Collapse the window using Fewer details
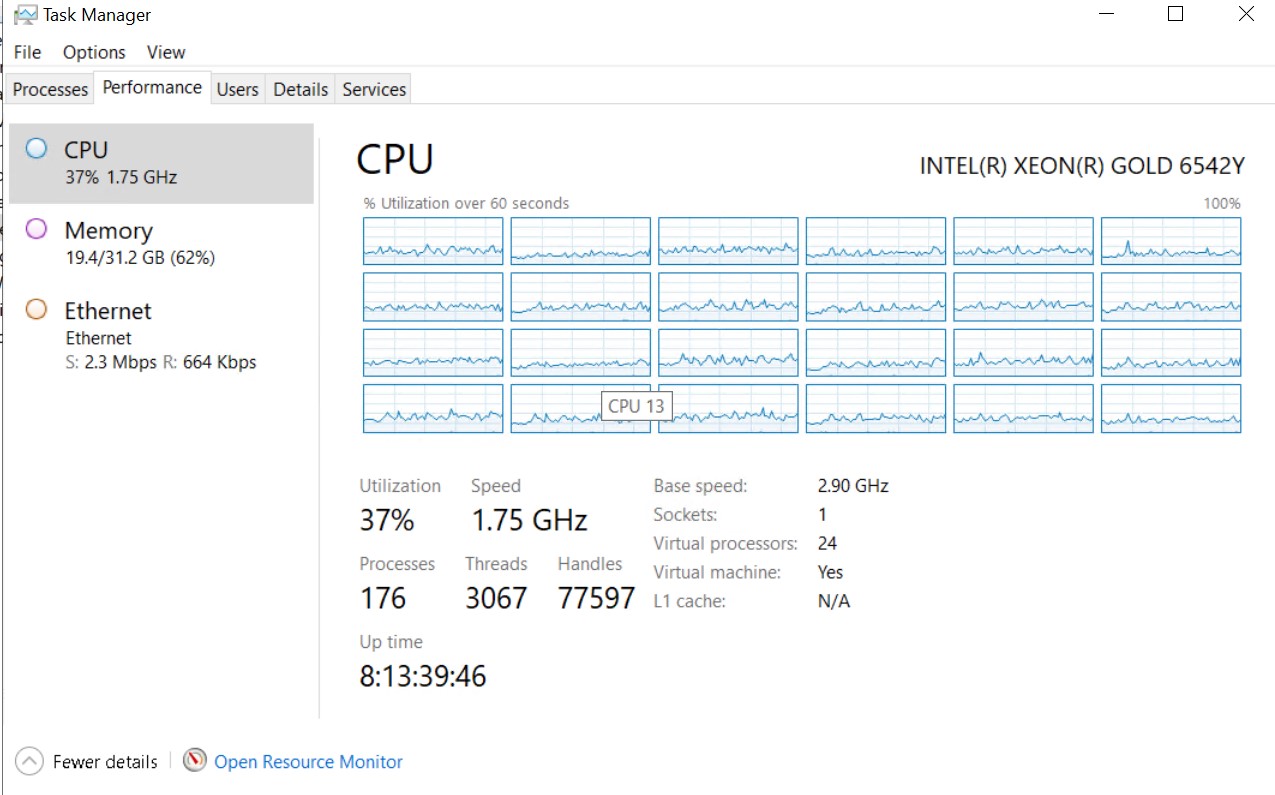This screenshot has width=1275, height=795. pos(105,761)
